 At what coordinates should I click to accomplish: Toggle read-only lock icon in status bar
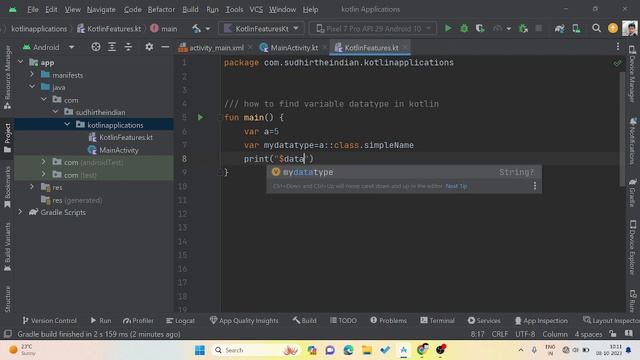(613, 333)
